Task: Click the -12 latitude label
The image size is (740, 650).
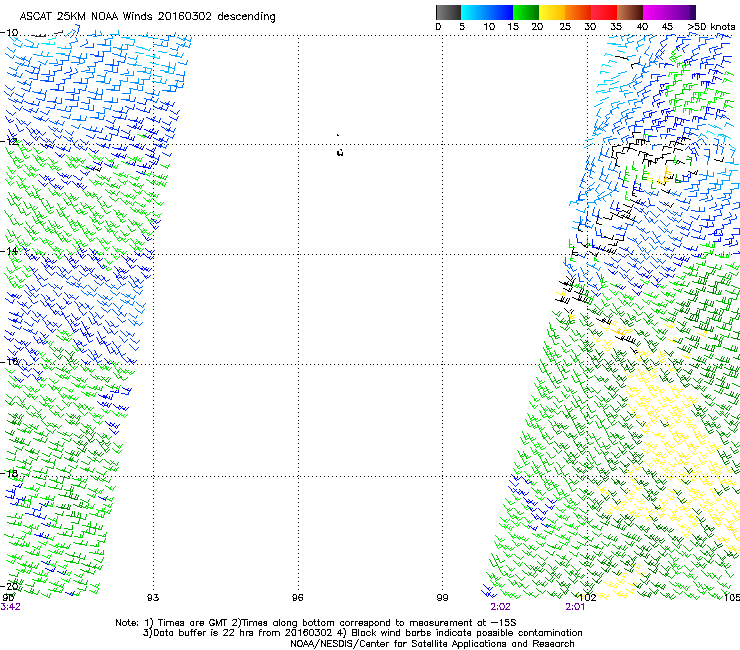Action: [x=9, y=141]
